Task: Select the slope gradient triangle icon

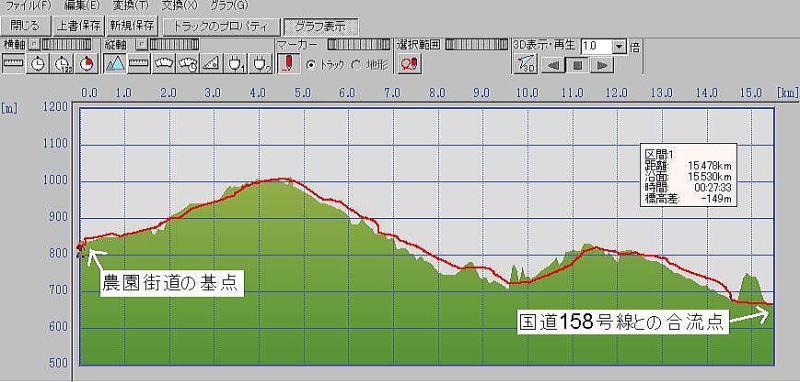Action: [212, 64]
